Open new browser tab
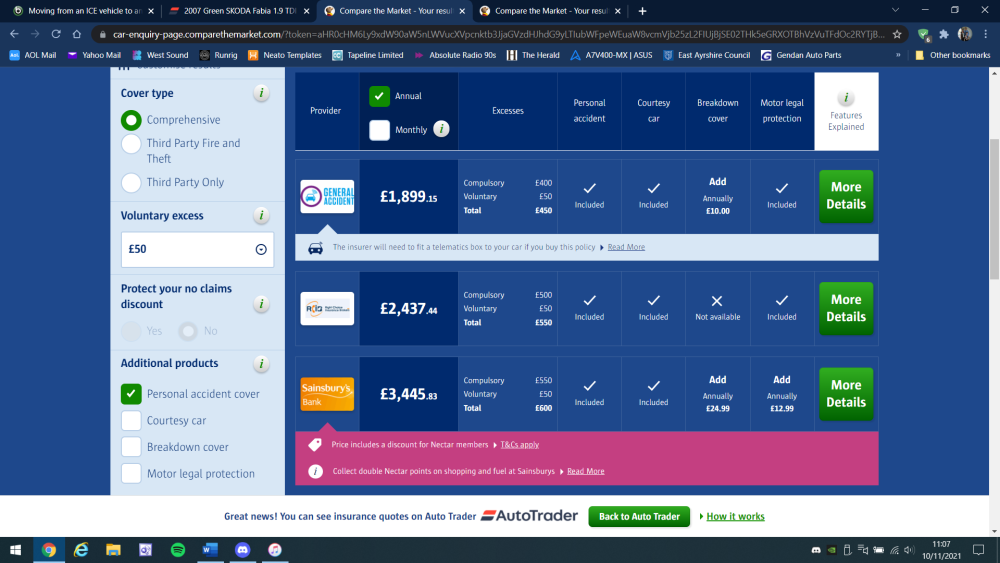 point(642,11)
